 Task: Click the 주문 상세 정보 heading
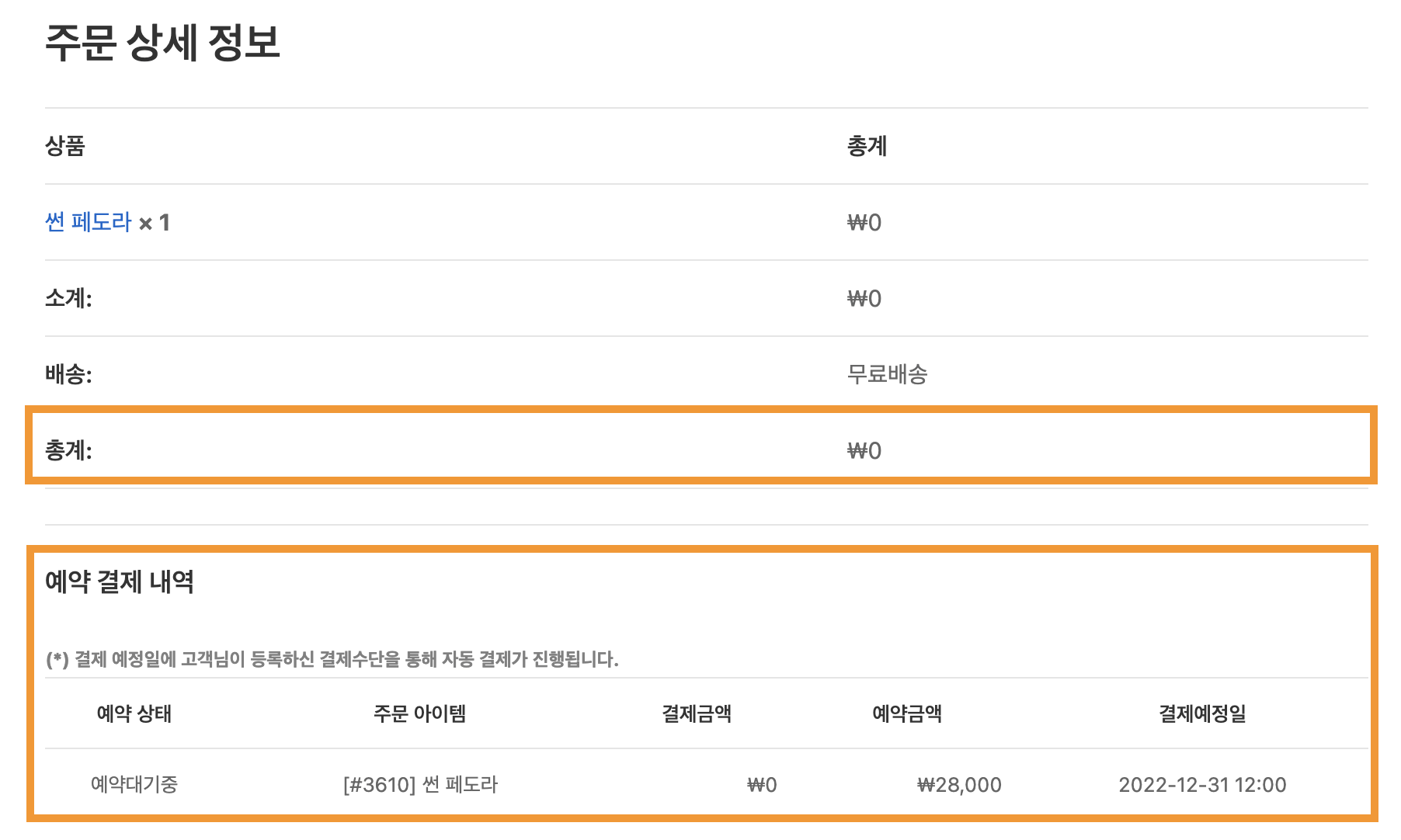click(162, 43)
